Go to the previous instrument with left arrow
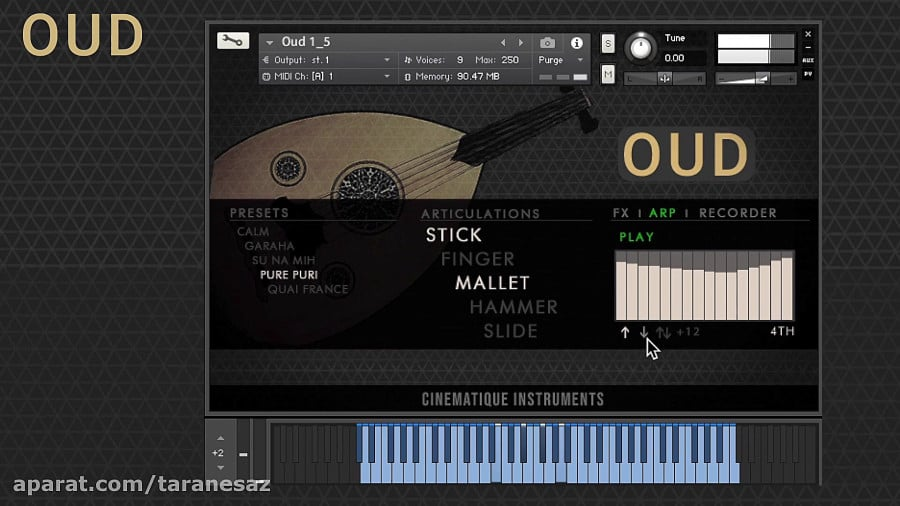This screenshot has height=506, width=900. 503,43
